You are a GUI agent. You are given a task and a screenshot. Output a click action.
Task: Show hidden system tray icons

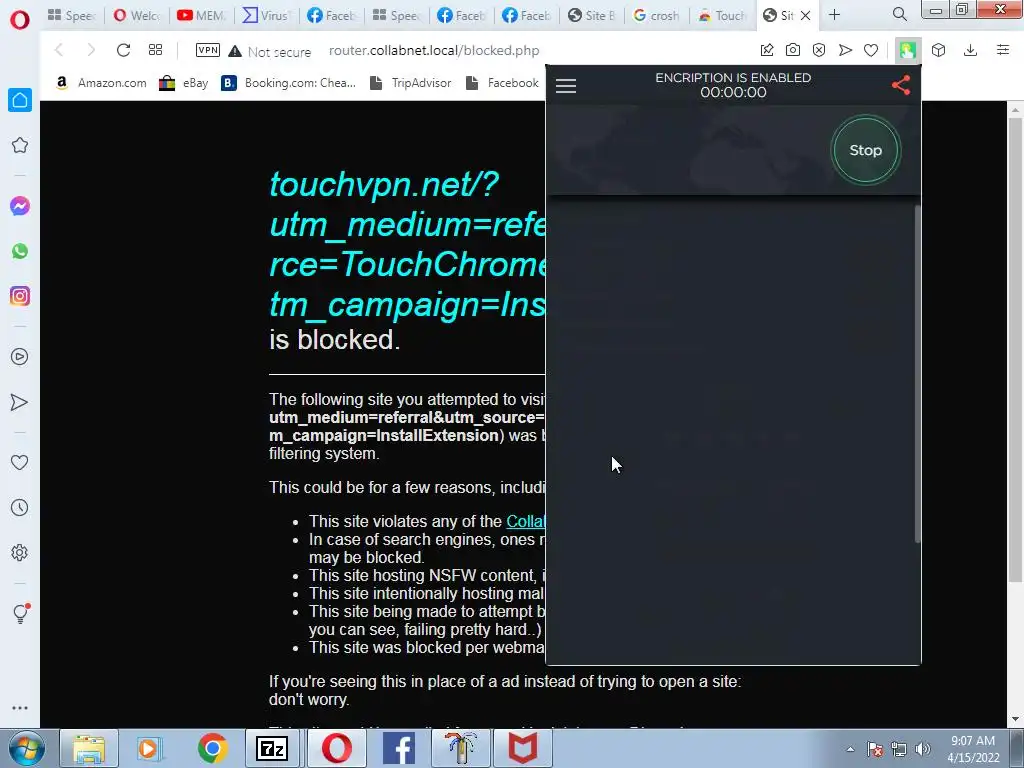coord(850,749)
